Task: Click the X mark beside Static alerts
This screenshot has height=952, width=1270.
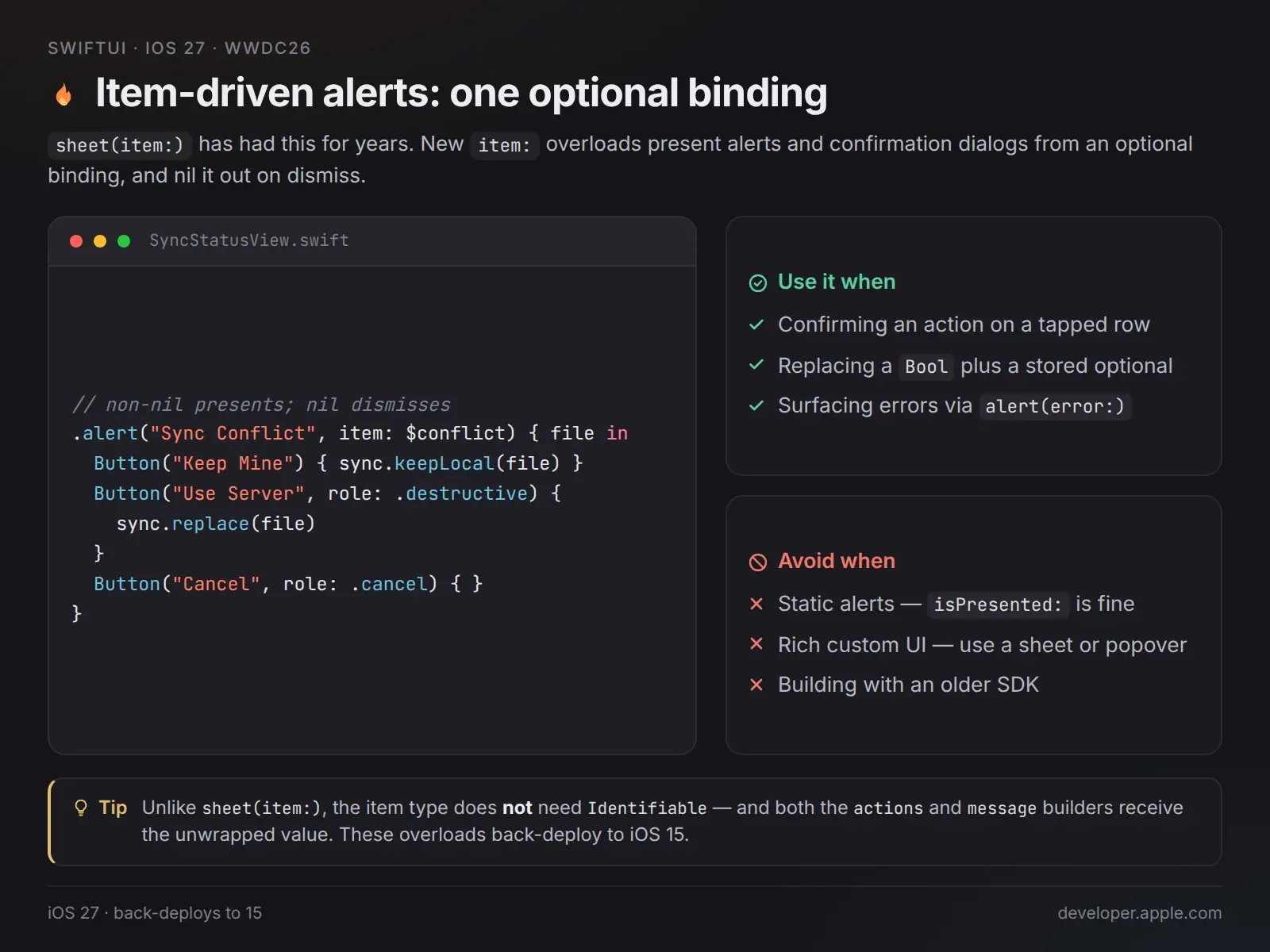Action: pos(756,604)
